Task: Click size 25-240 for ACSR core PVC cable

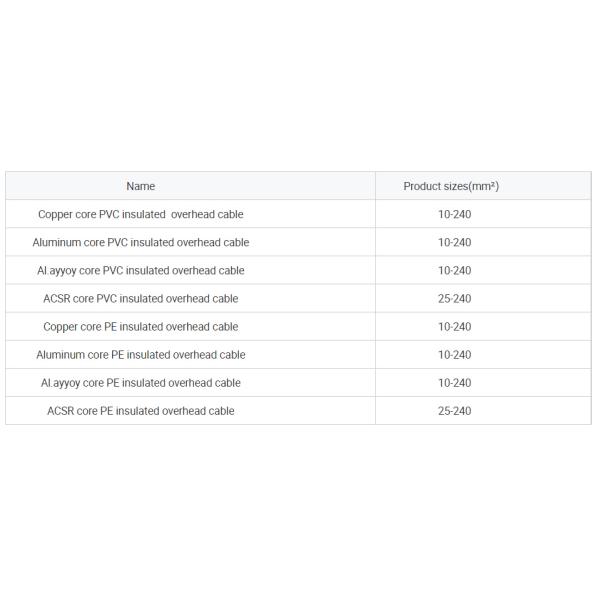Action: click(x=454, y=298)
